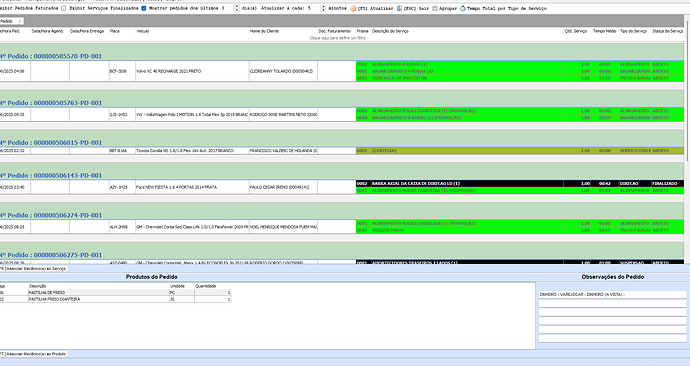Click [F7] Associar Mecânico(s) ao Produto
This screenshot has height=366, width=690.
(33, 354)
